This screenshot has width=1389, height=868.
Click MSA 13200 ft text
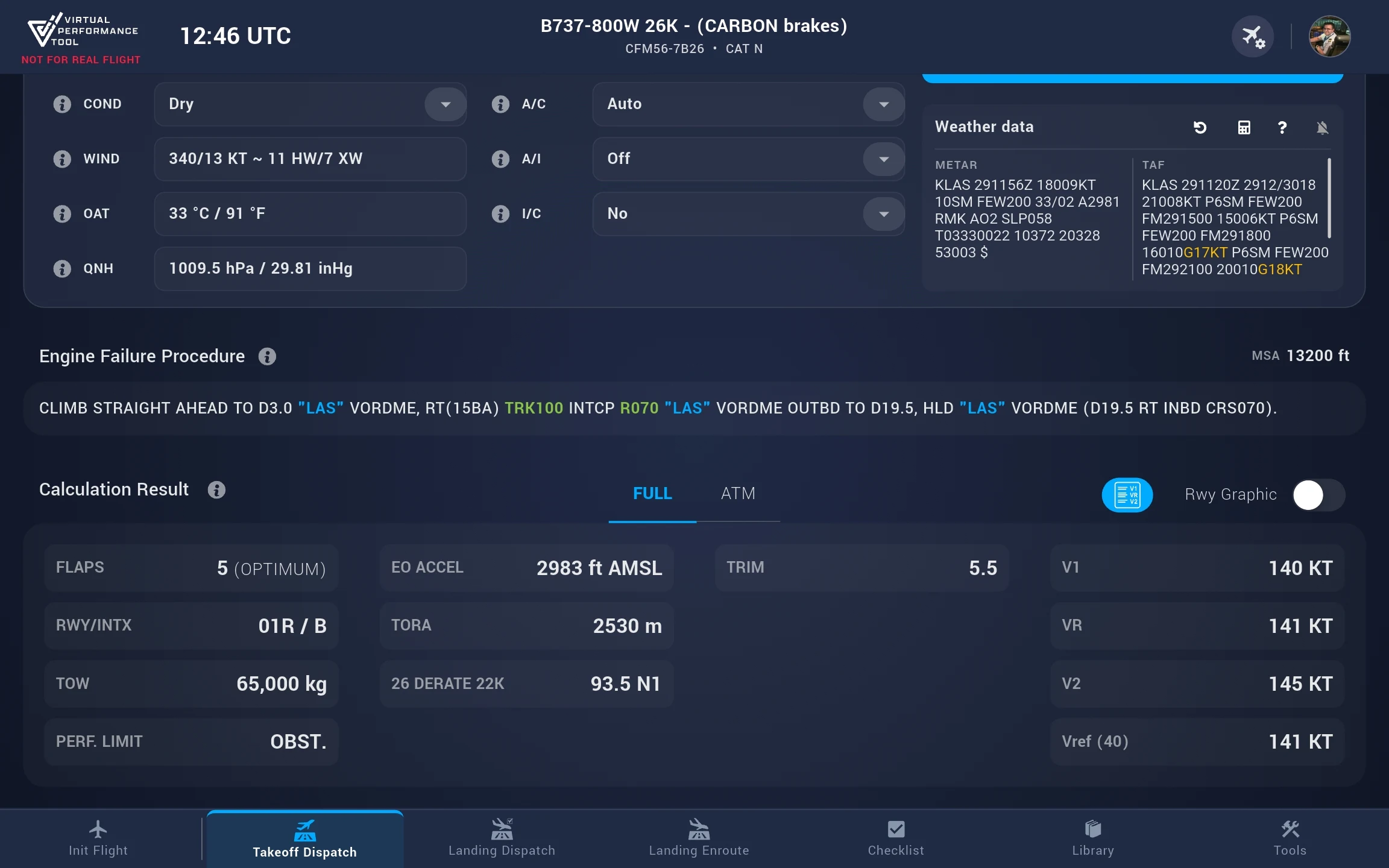click(x=1300, y=356)
